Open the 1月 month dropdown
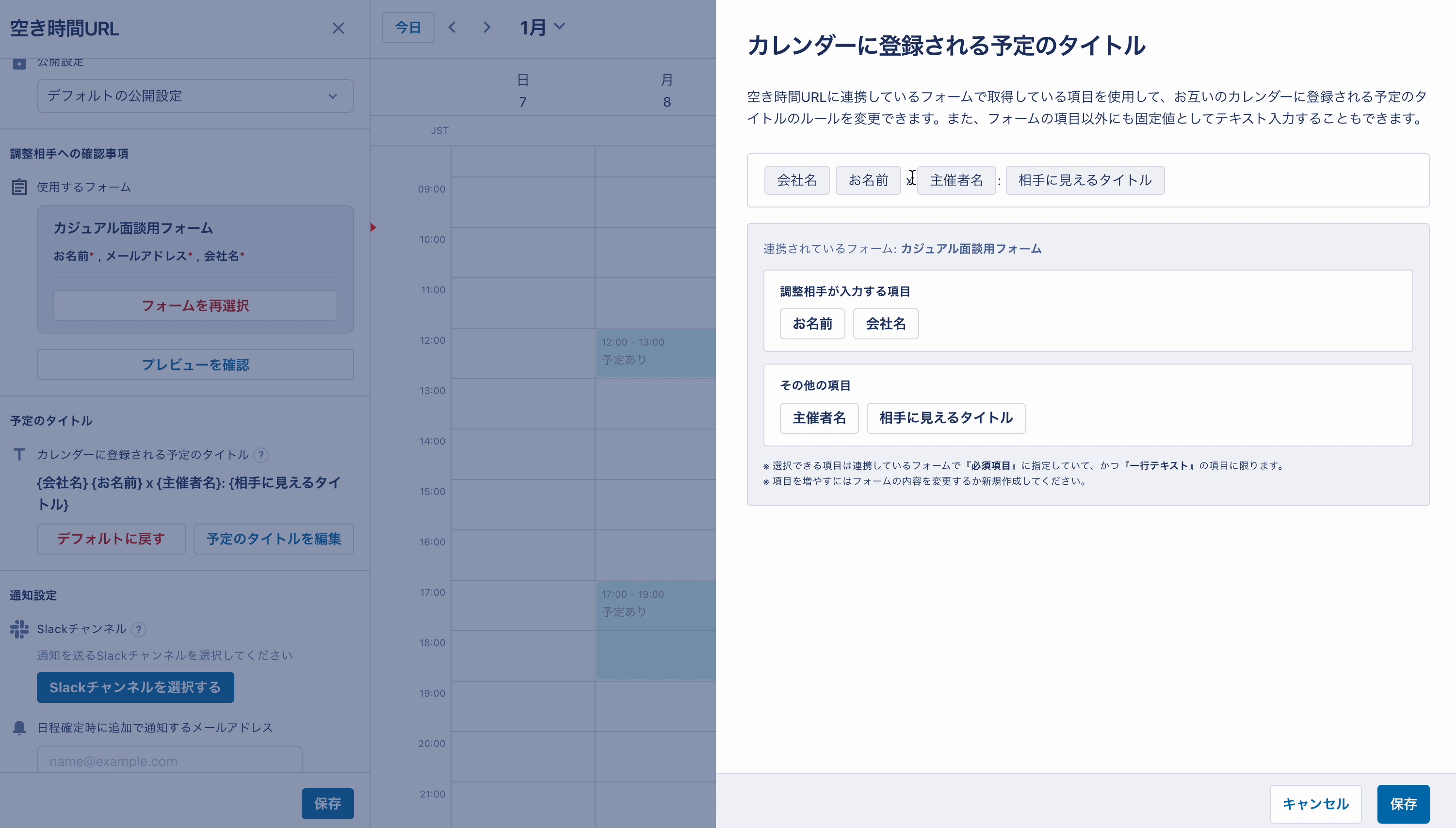The height and width of the screenshot is (828, 1456). pos(542,27)
